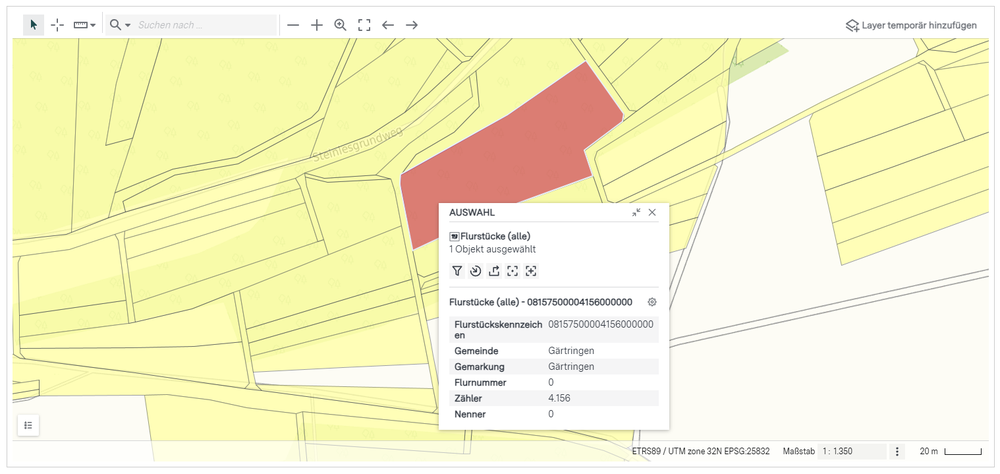Click Gemarkung value 'Gärtringen'
The height and width of the screenshot is (474, 1000).
coord(571,367)
